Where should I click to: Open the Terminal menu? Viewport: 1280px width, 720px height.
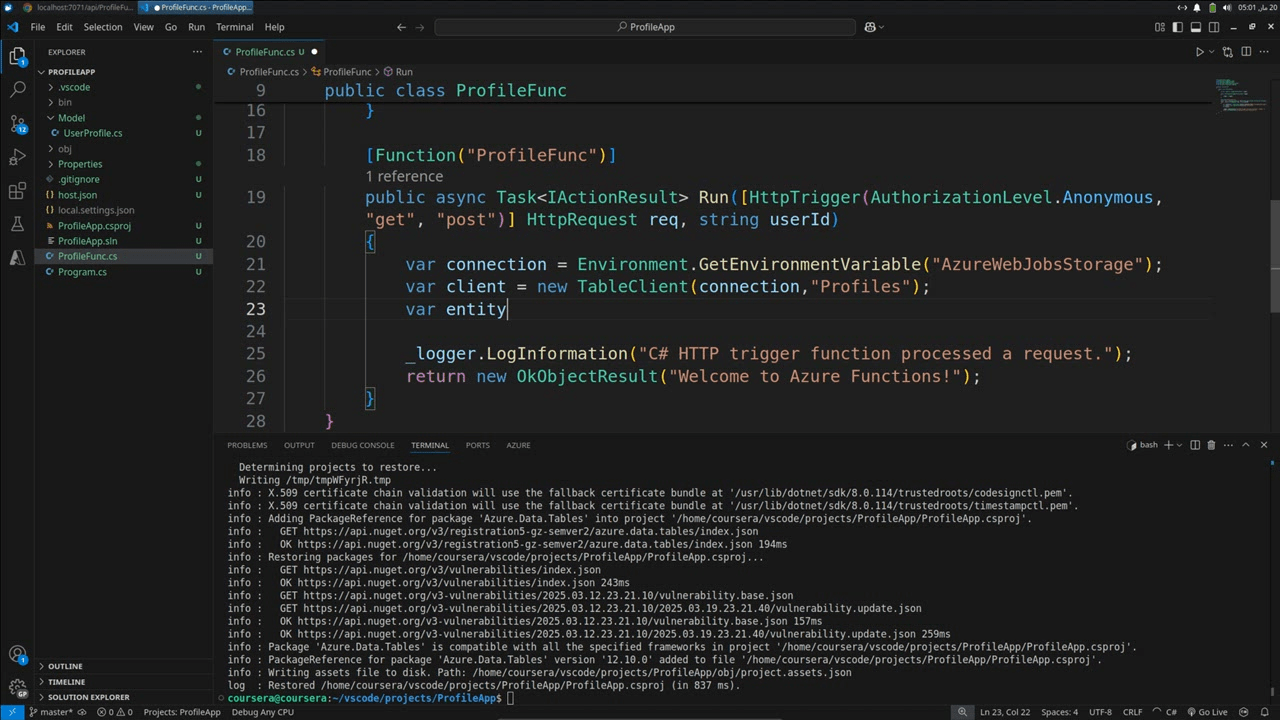click(x=234, y=27)
